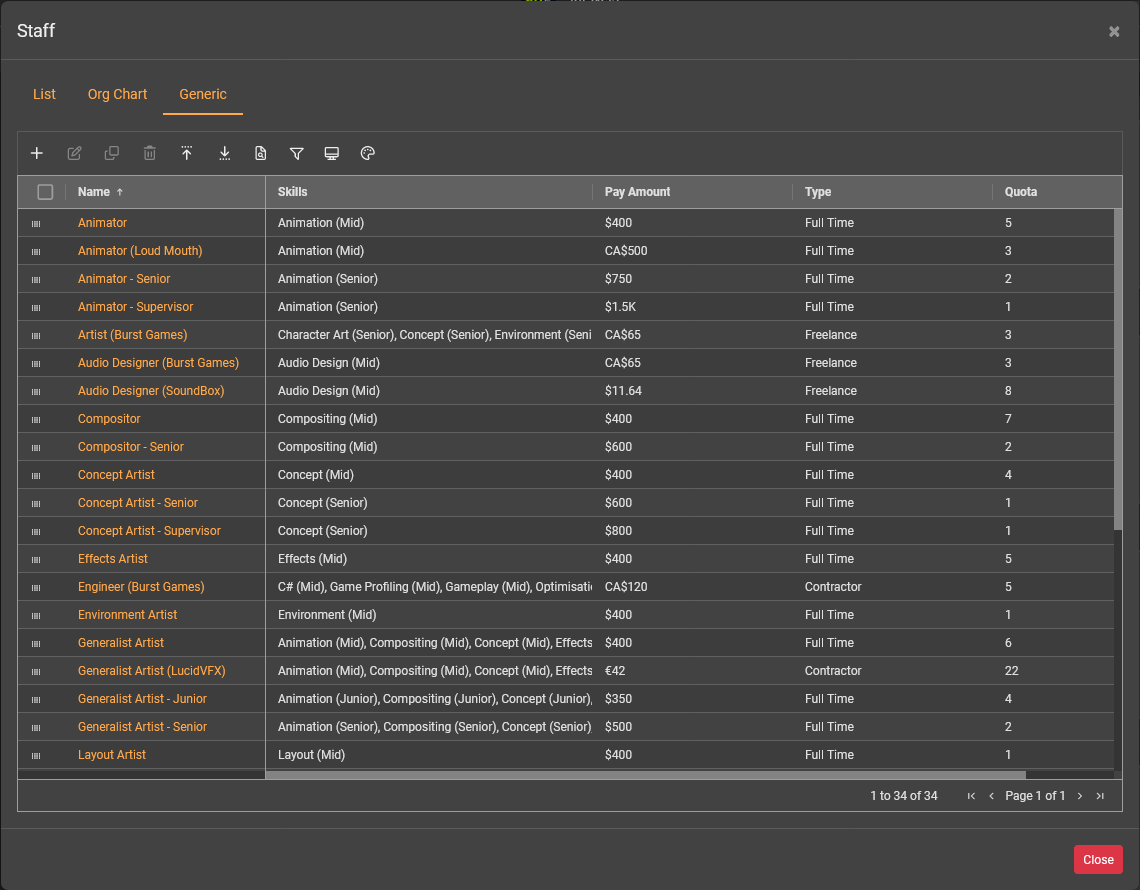Jump to the last page arrow
The height and width of the screenshot is (890, 1140).
pyautogui.click(x=1100, y=796)
